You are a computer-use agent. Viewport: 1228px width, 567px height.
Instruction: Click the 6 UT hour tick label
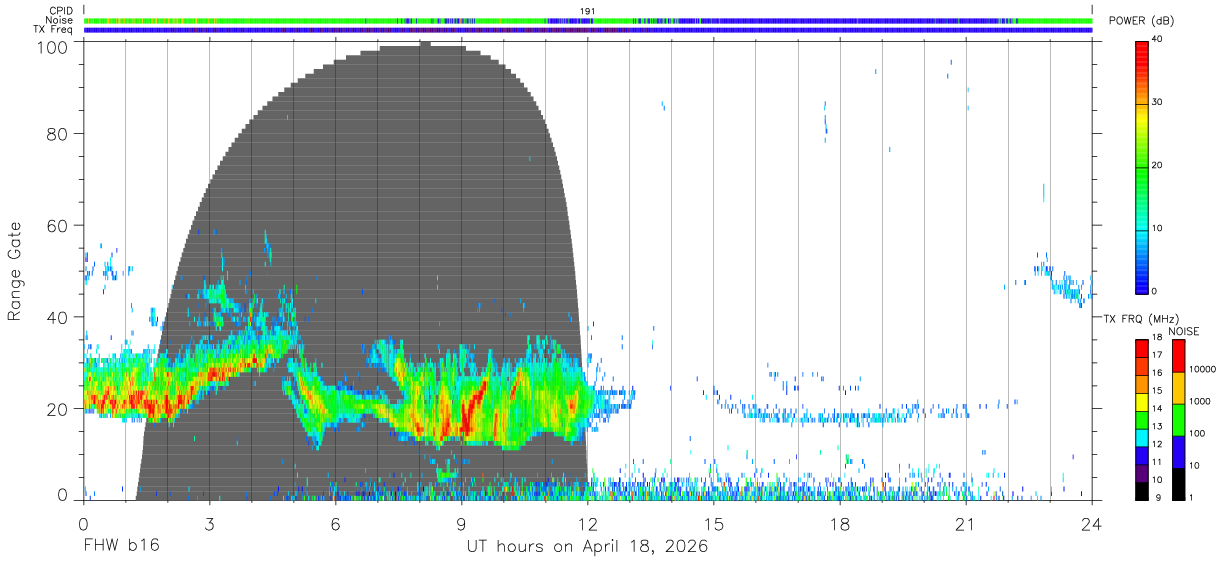point(335,523)
